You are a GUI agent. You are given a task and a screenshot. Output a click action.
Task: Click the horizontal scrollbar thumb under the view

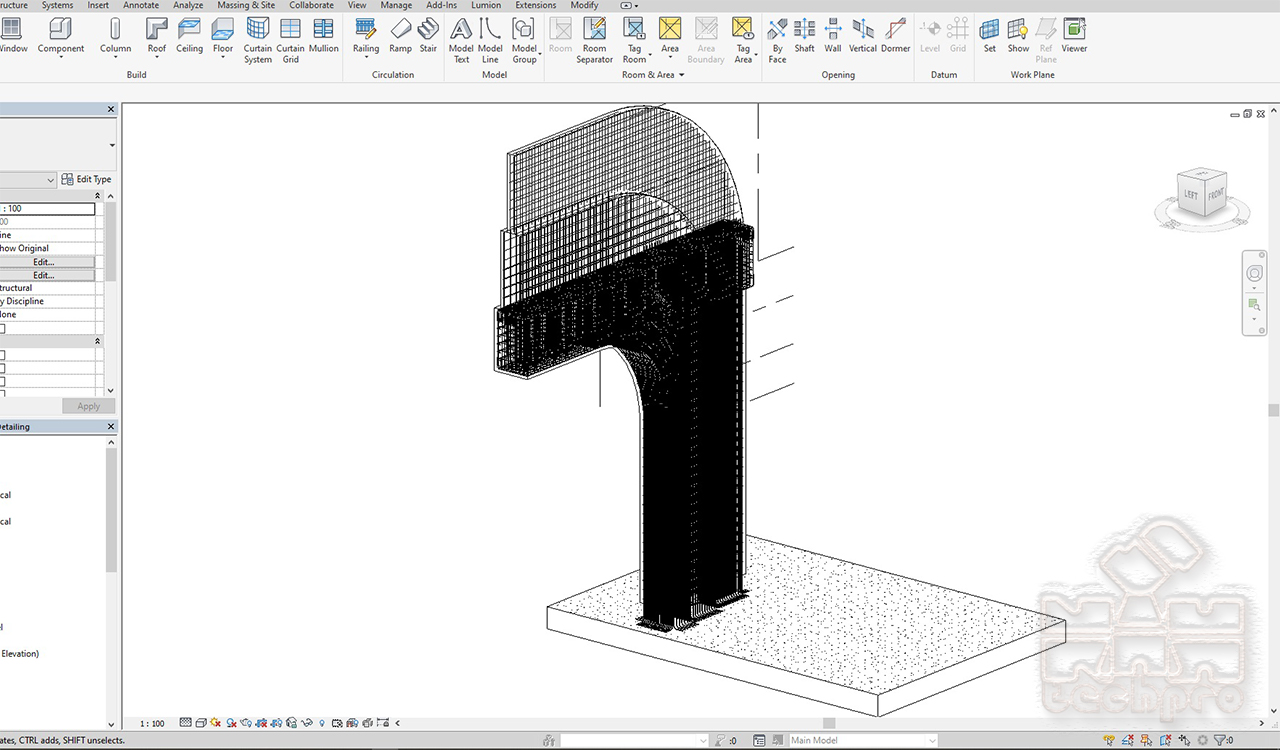tap(829, 723)
